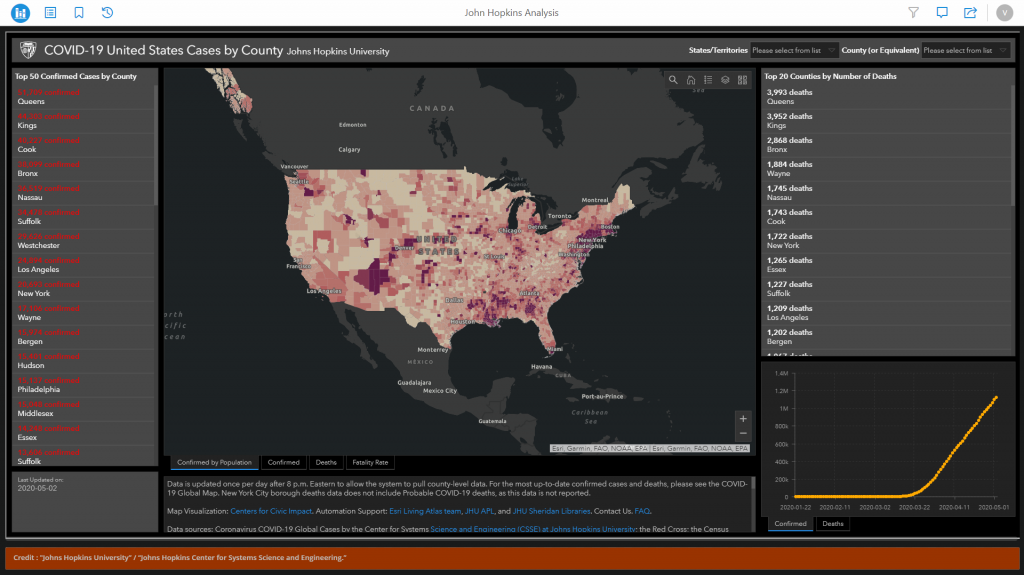Select 2,868 deaths Bronx entry
Viewport: 1024px width, 575px height.
tap(887, 145)
